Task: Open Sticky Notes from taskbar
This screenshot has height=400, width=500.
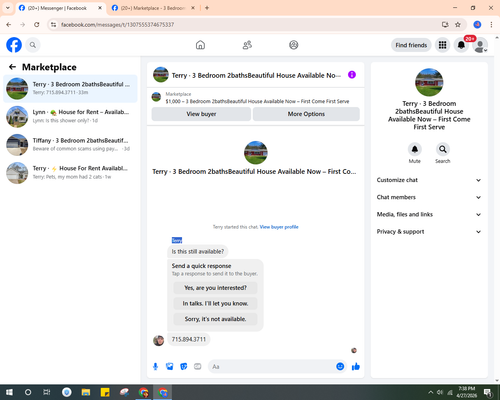Action: 105,392
